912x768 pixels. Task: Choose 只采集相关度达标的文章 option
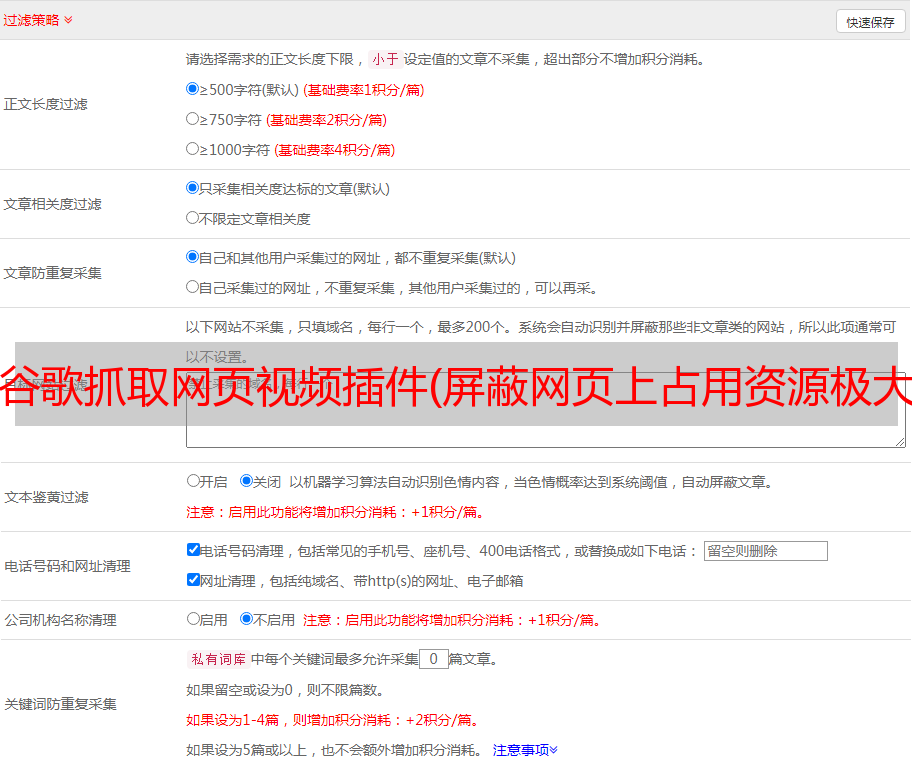pos(193,188)
